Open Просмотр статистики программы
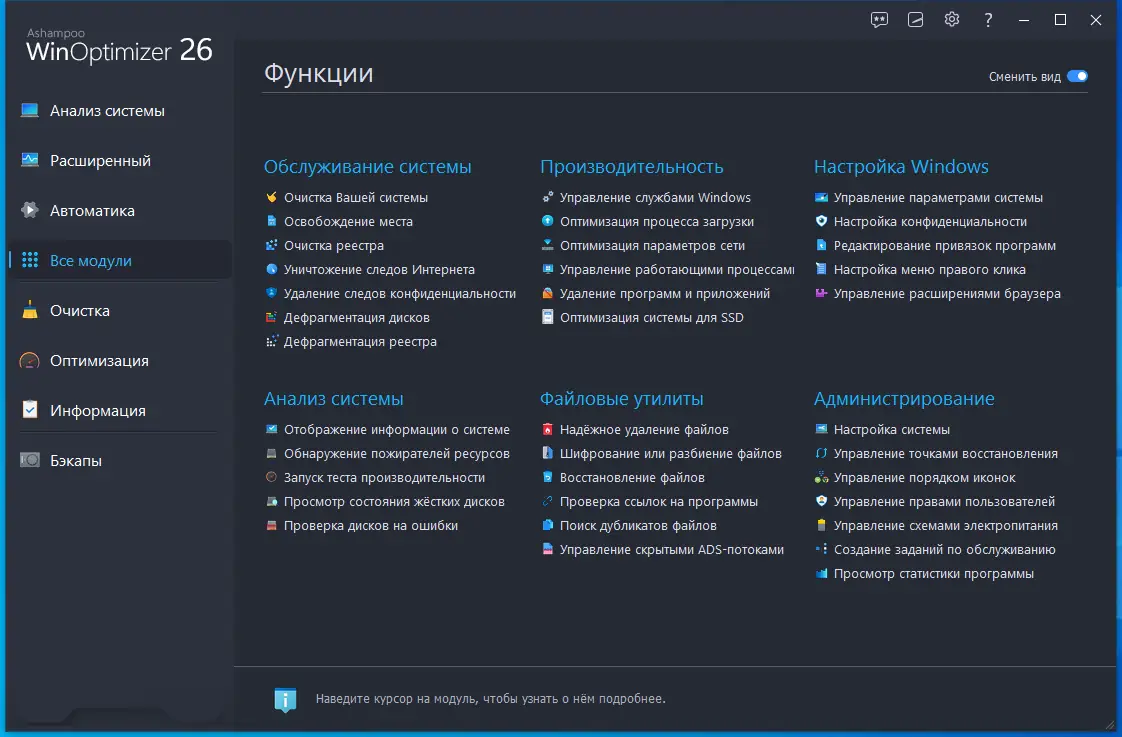Image resolution: width=1122 pixels, height=737 pixels. (x=933, y=573)
